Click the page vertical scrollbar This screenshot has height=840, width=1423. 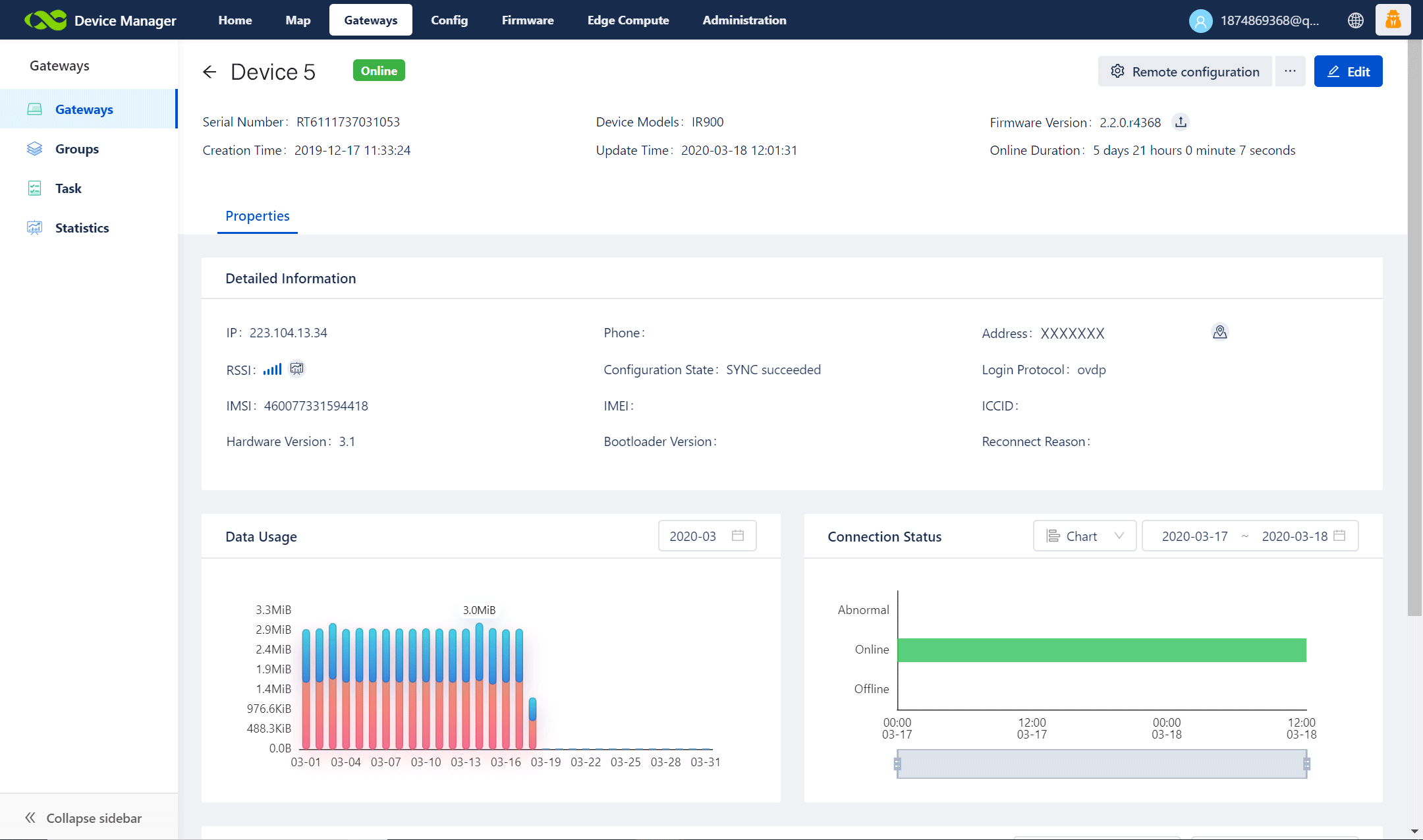pos(1414,329)
